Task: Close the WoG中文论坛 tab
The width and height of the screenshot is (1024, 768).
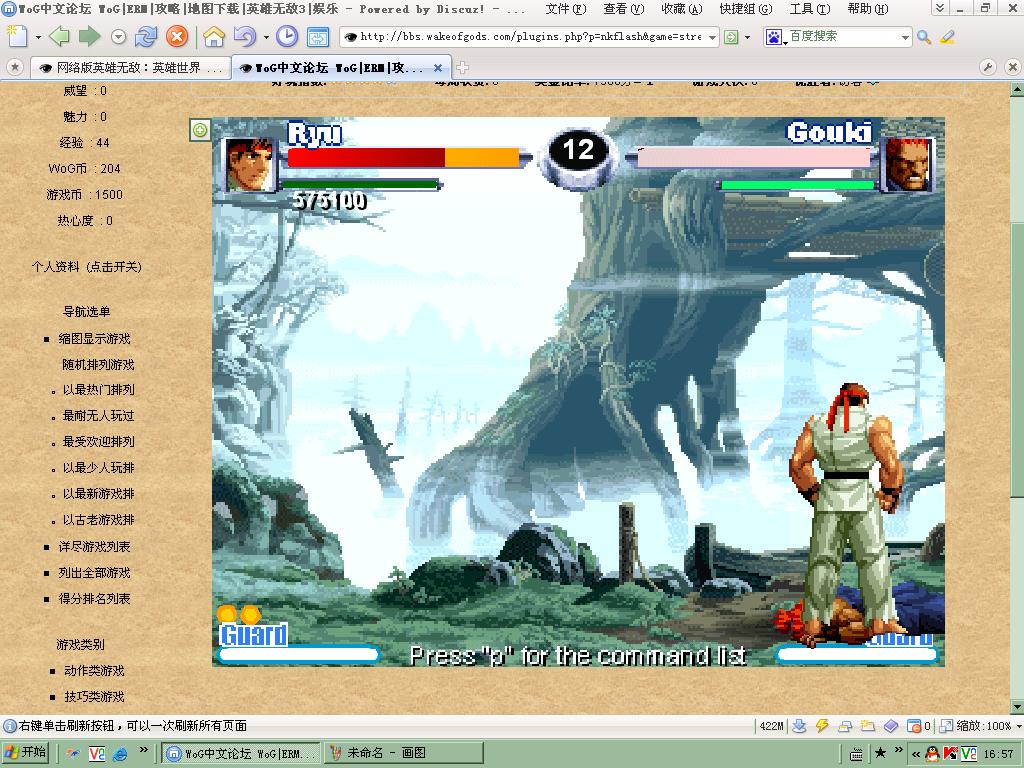Action: tap(438, 68)
